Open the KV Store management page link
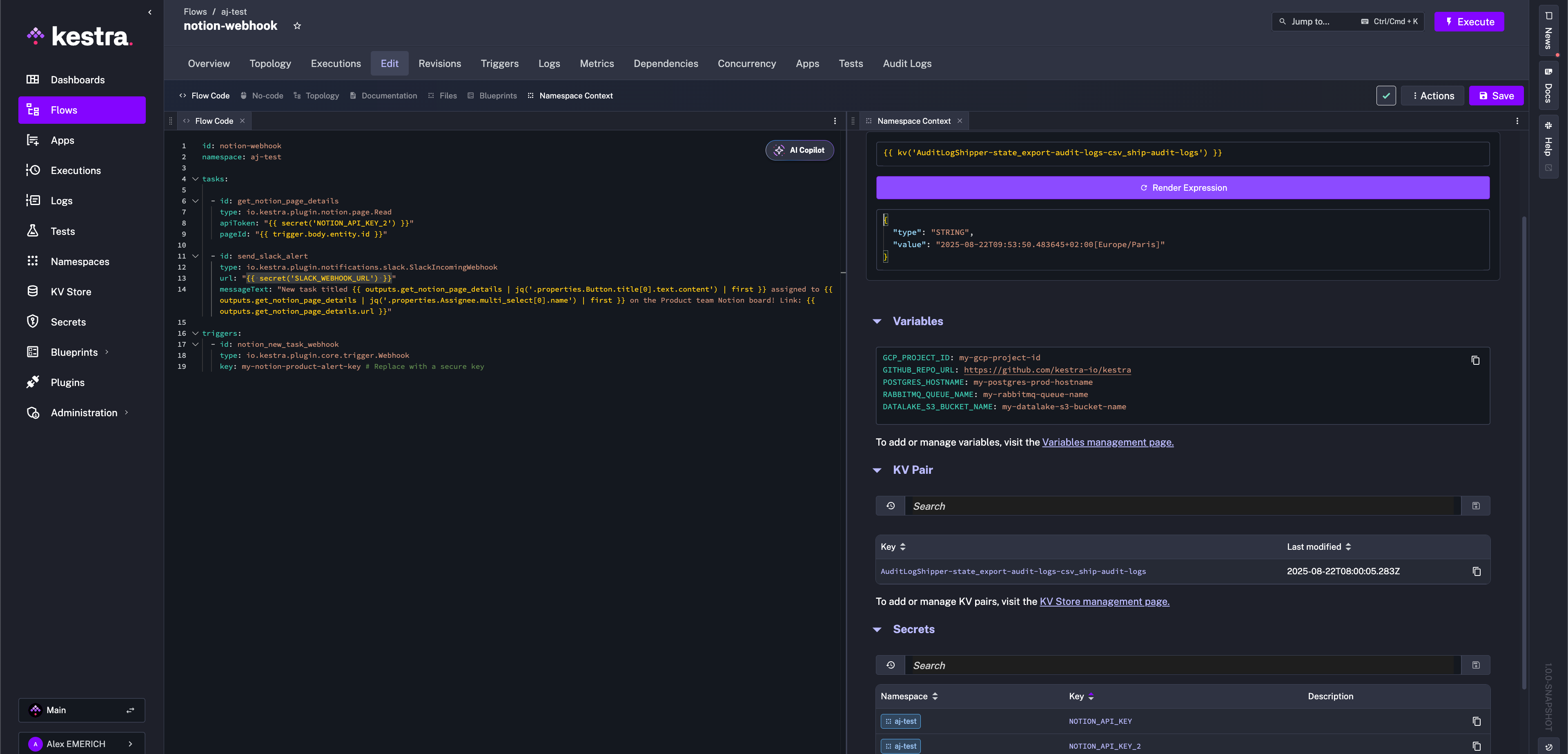The image size is (1568, 754). tap(1104, 601)
